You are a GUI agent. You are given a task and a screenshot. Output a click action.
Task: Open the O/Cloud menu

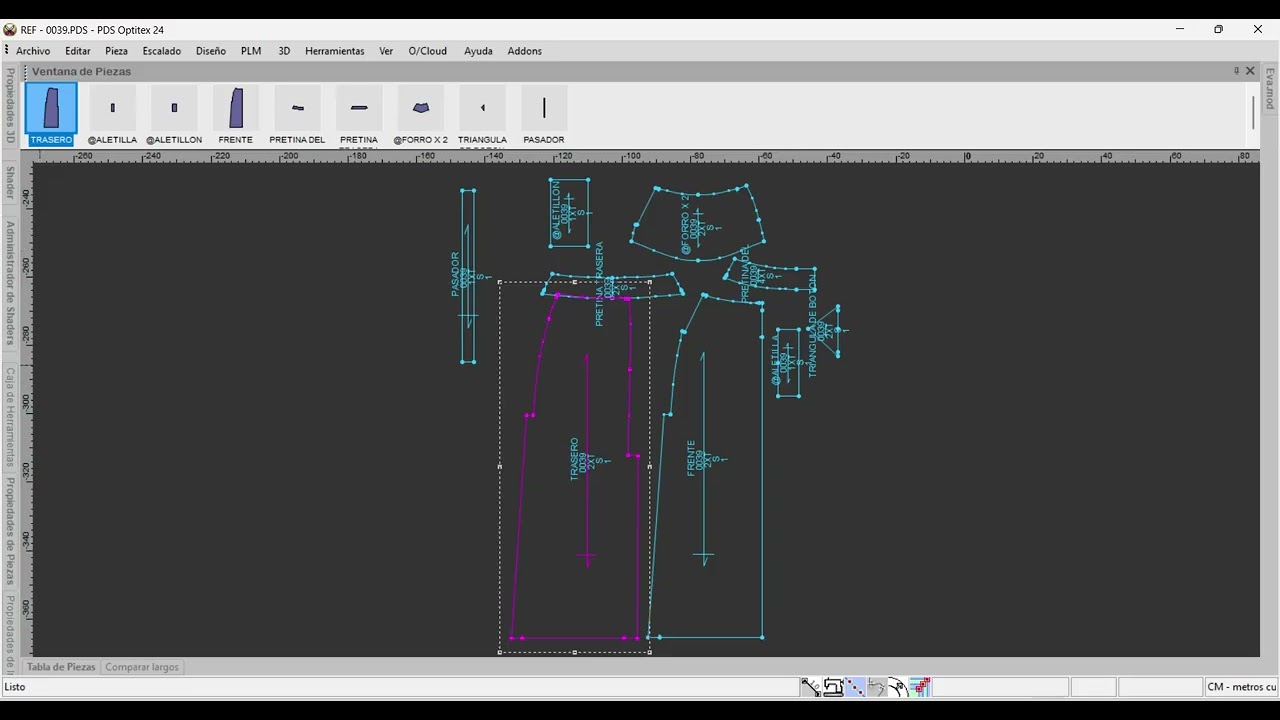428,51
